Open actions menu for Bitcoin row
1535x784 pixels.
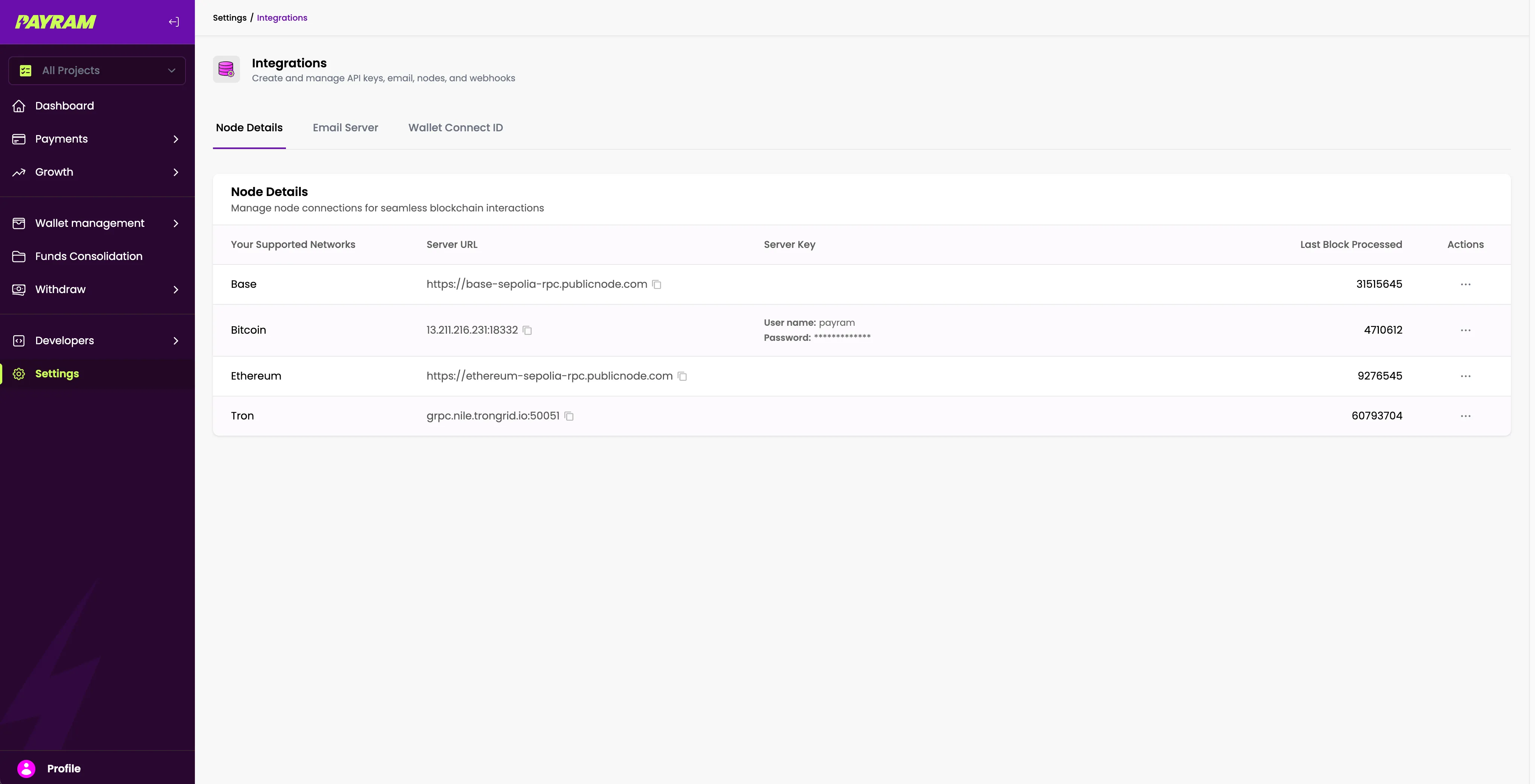(1465, 330)
